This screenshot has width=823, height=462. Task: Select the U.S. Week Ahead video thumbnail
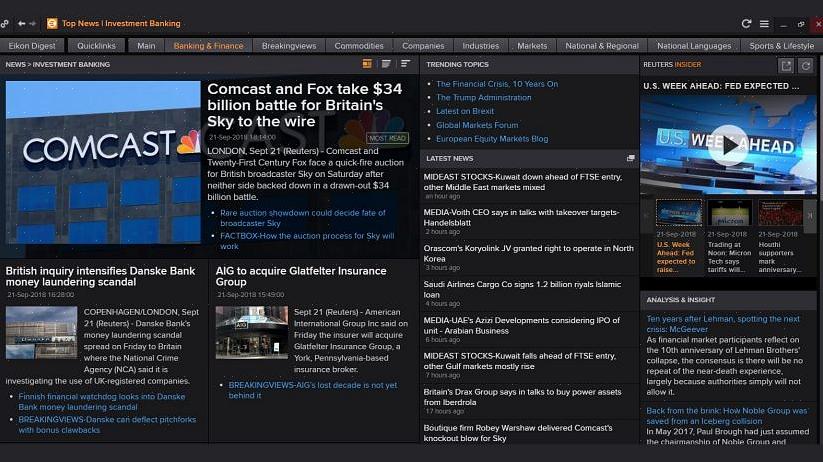tap(679, 212)
